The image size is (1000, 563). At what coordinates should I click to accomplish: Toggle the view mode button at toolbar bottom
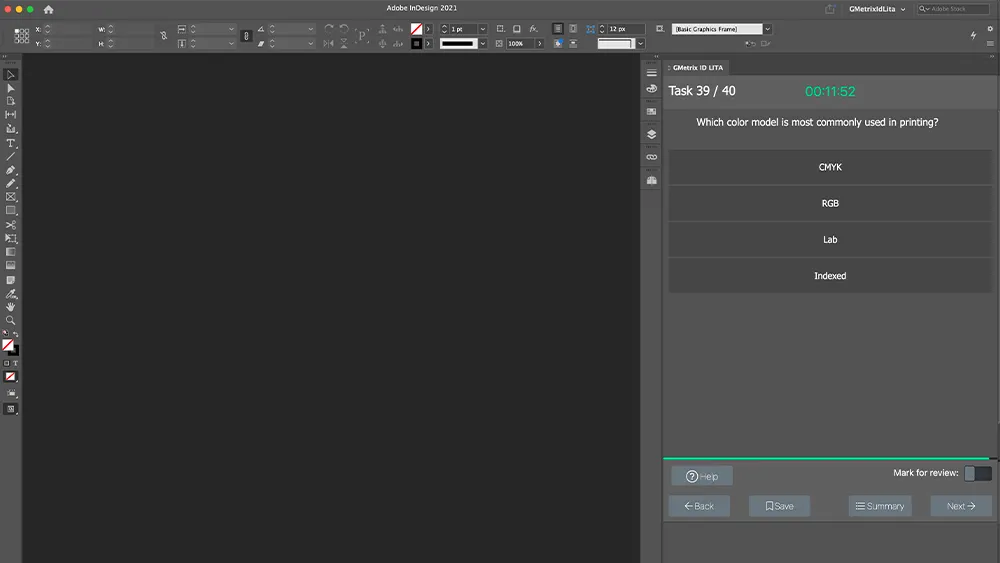pos(11,409)
